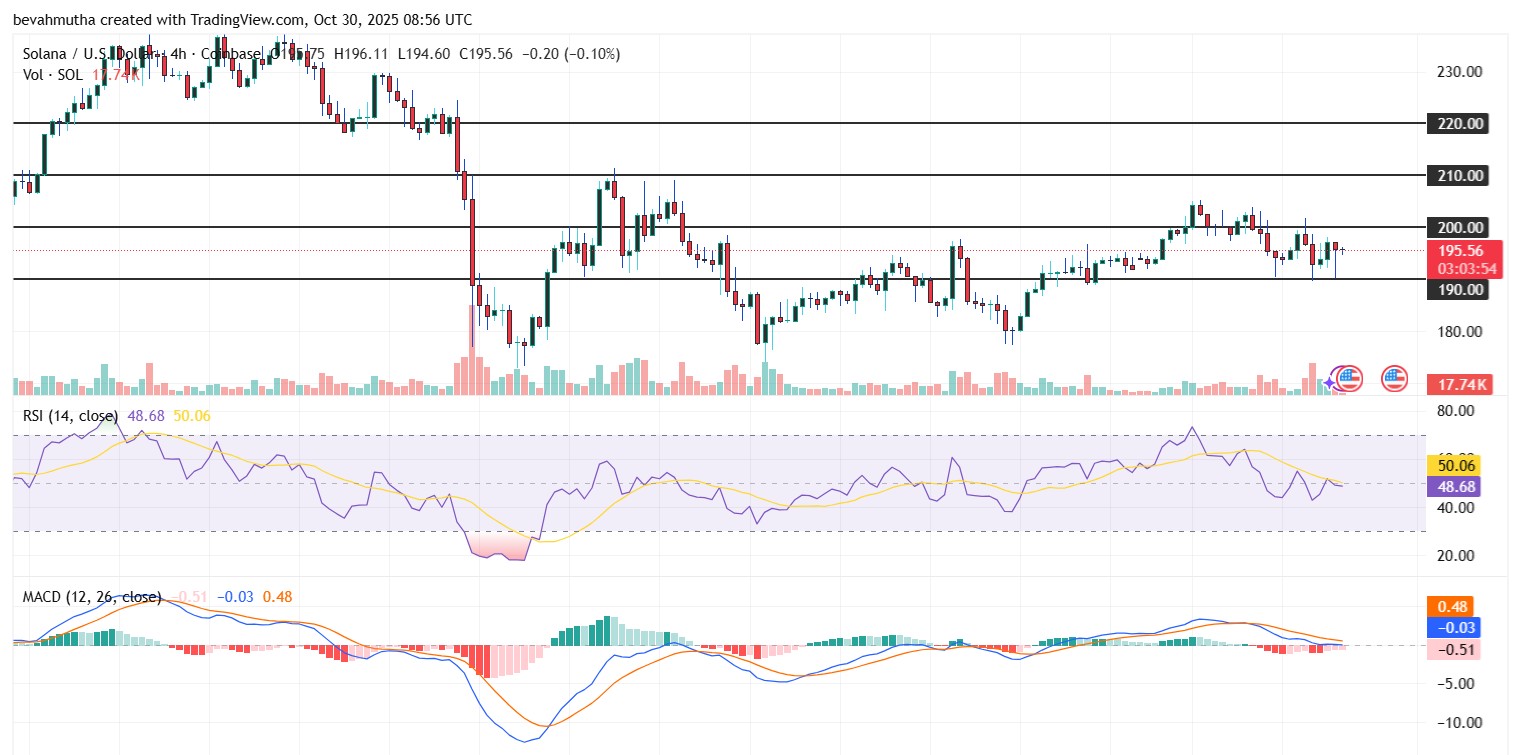This screenshot has height=755, width=1521.
Task: Open the US flag event with purple ring
Action: pyautogui.click(x=1349, y=379)
